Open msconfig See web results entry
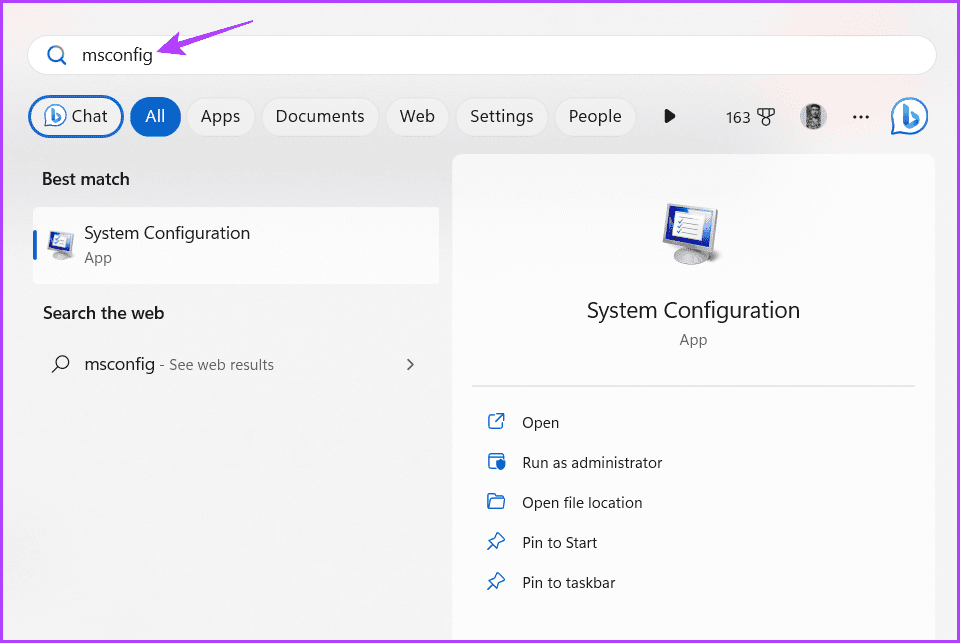The width and height of the screenshot is (960, 643). (x=236, y=364)
